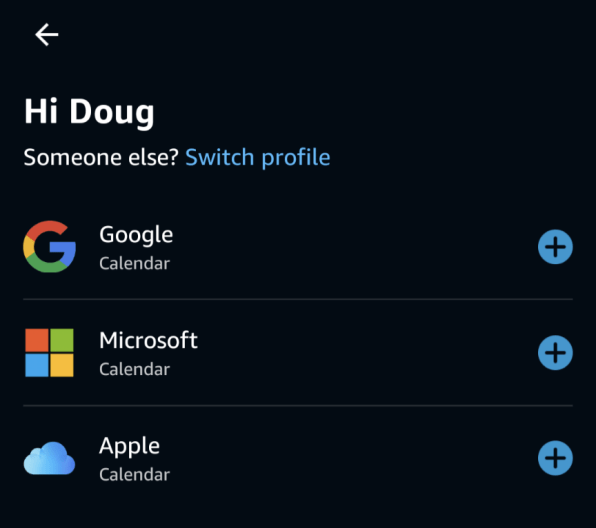Tap the Switch profile link
Image resolution: width=596 pixels, height=528 pixels.
pos(258,157)
